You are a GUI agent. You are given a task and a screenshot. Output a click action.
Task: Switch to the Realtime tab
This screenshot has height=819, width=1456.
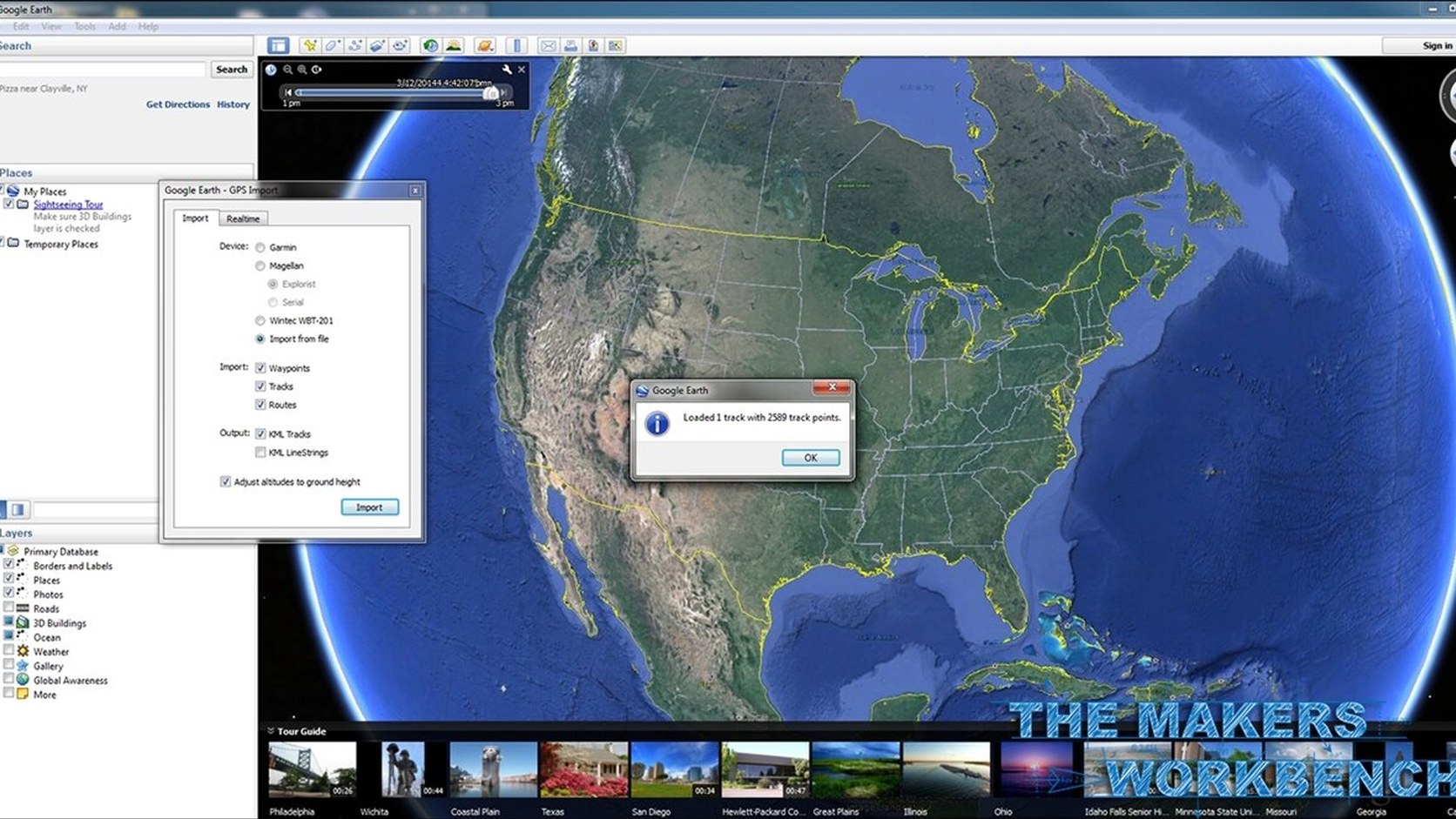point(243,218)
